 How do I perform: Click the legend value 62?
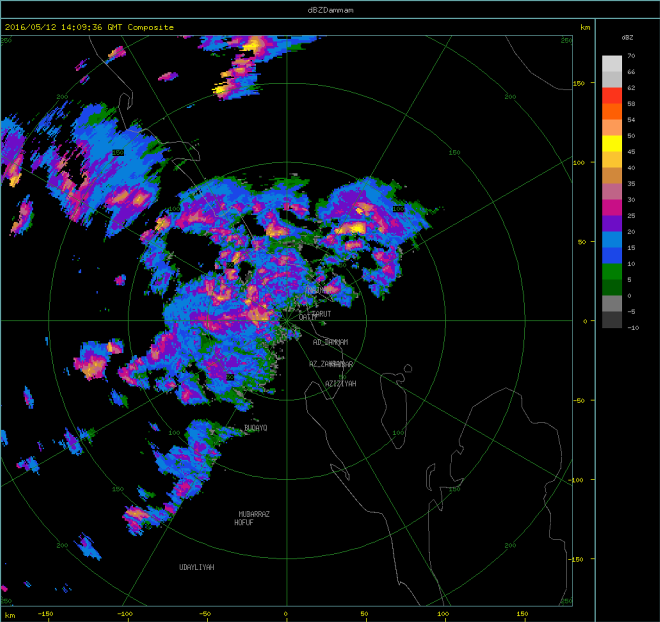point(631,88)
